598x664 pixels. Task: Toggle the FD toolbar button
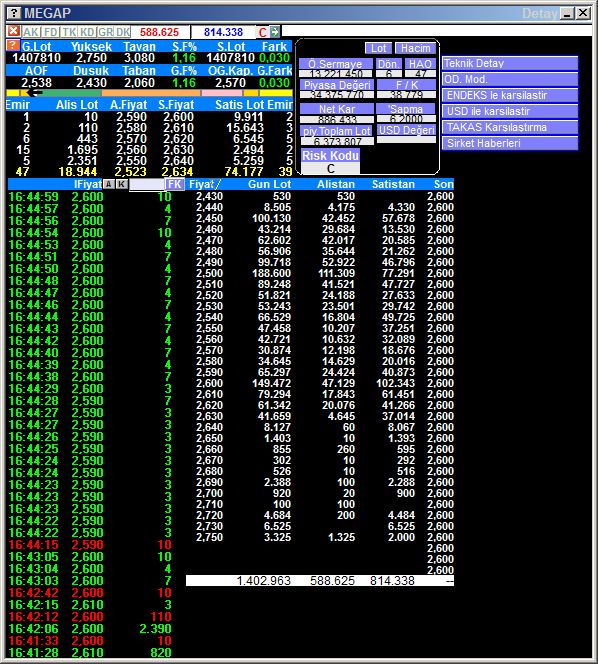click(51, 32)
